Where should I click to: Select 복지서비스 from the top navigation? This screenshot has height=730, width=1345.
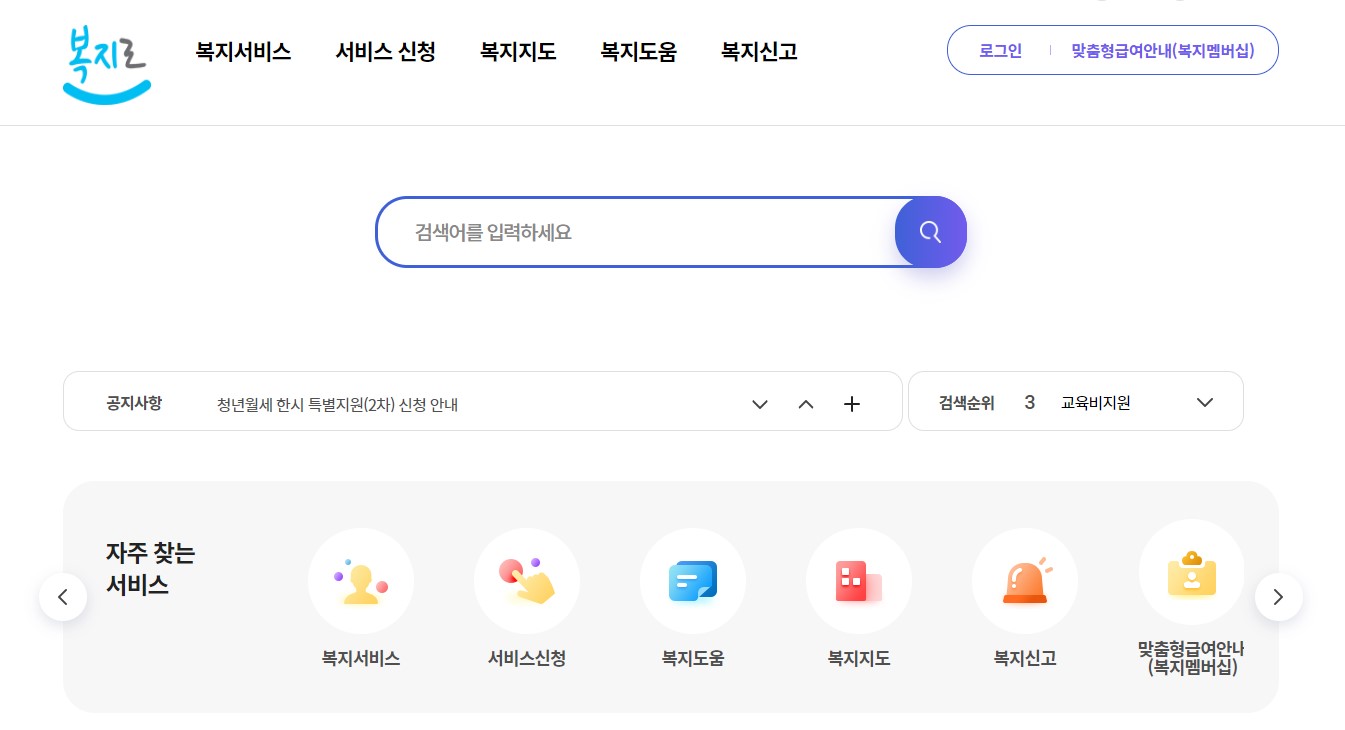[x=242, y=52]
